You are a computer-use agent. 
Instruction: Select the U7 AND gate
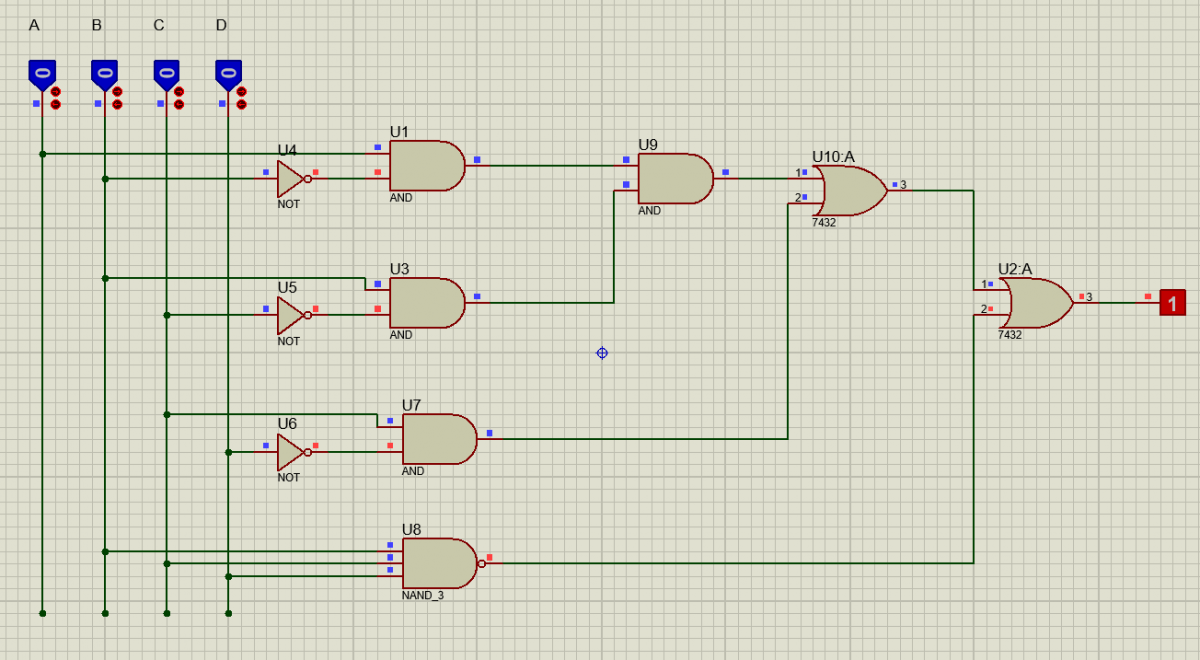click(437, 439)
